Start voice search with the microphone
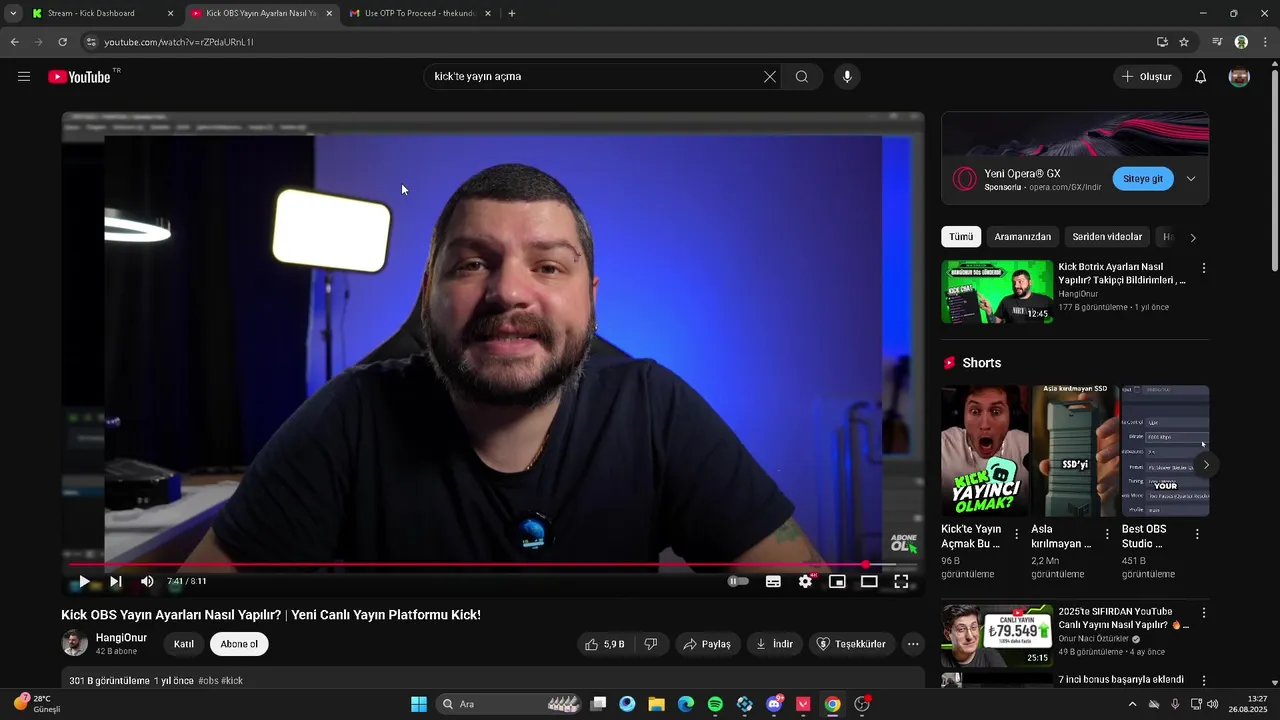The width and height of the screenshot is (1280, 720). (847, 77)
